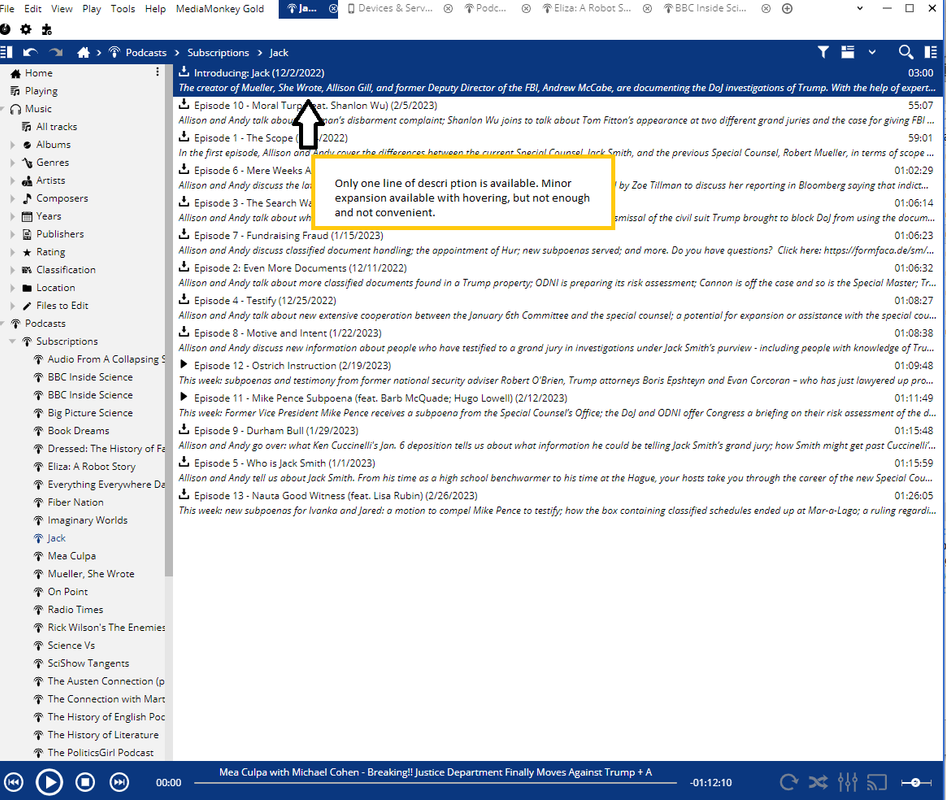Play Episode 11 - Mike Pence Subpoena
The height and width of the screenshot is (800, 946).
[x=184, y=398]
